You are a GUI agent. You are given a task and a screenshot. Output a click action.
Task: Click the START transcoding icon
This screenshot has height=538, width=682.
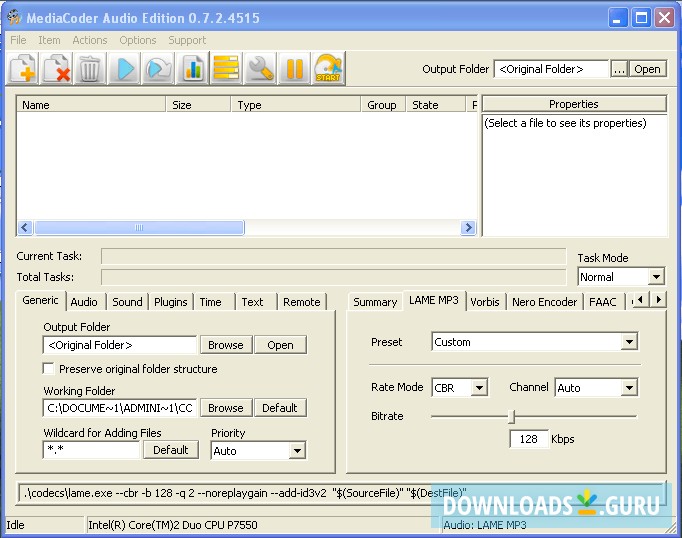pos(328,68)
